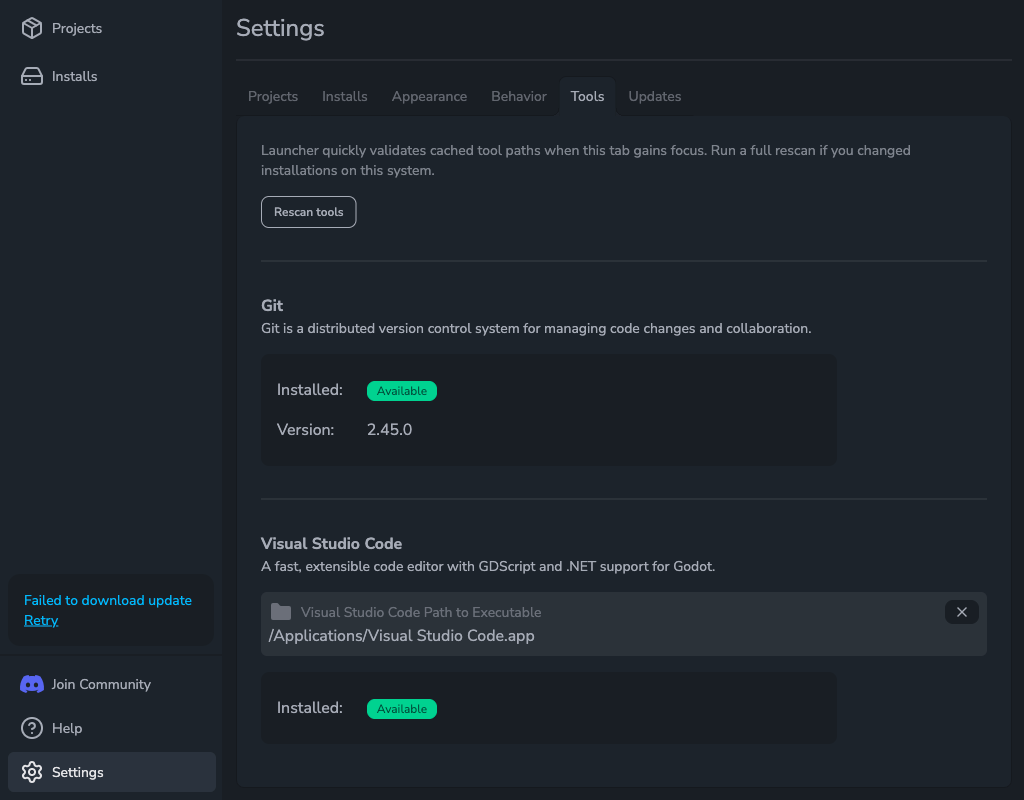Clear the Visual Studio Code path
Screen dimensions: 1024x800
coord(961,612)
